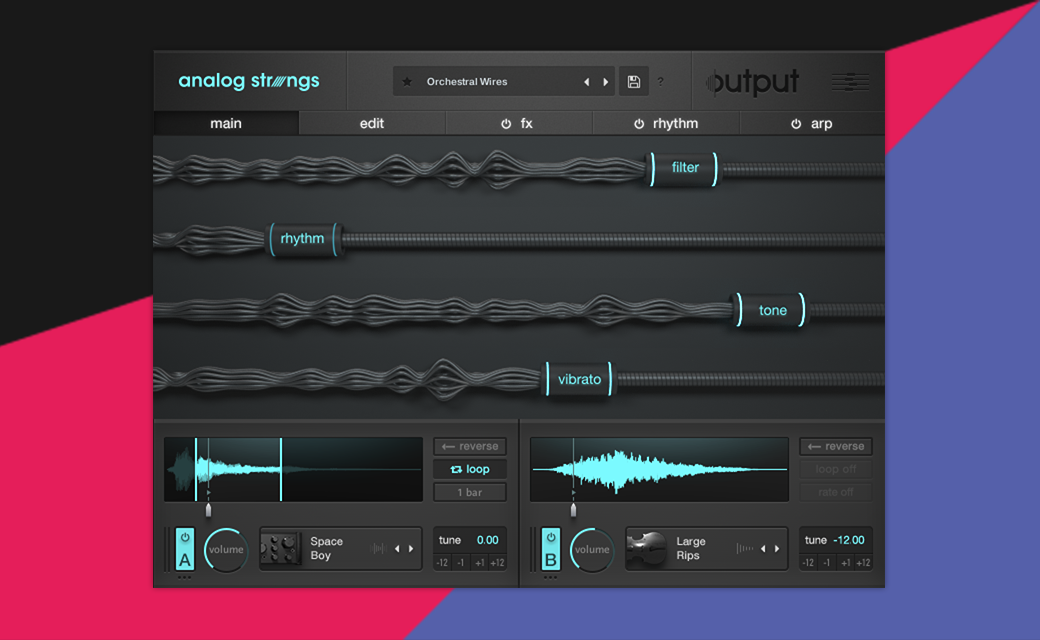Click Space Boy synth thumbnail image
This screenshot has width=1040, height=640.
point(280,549)
